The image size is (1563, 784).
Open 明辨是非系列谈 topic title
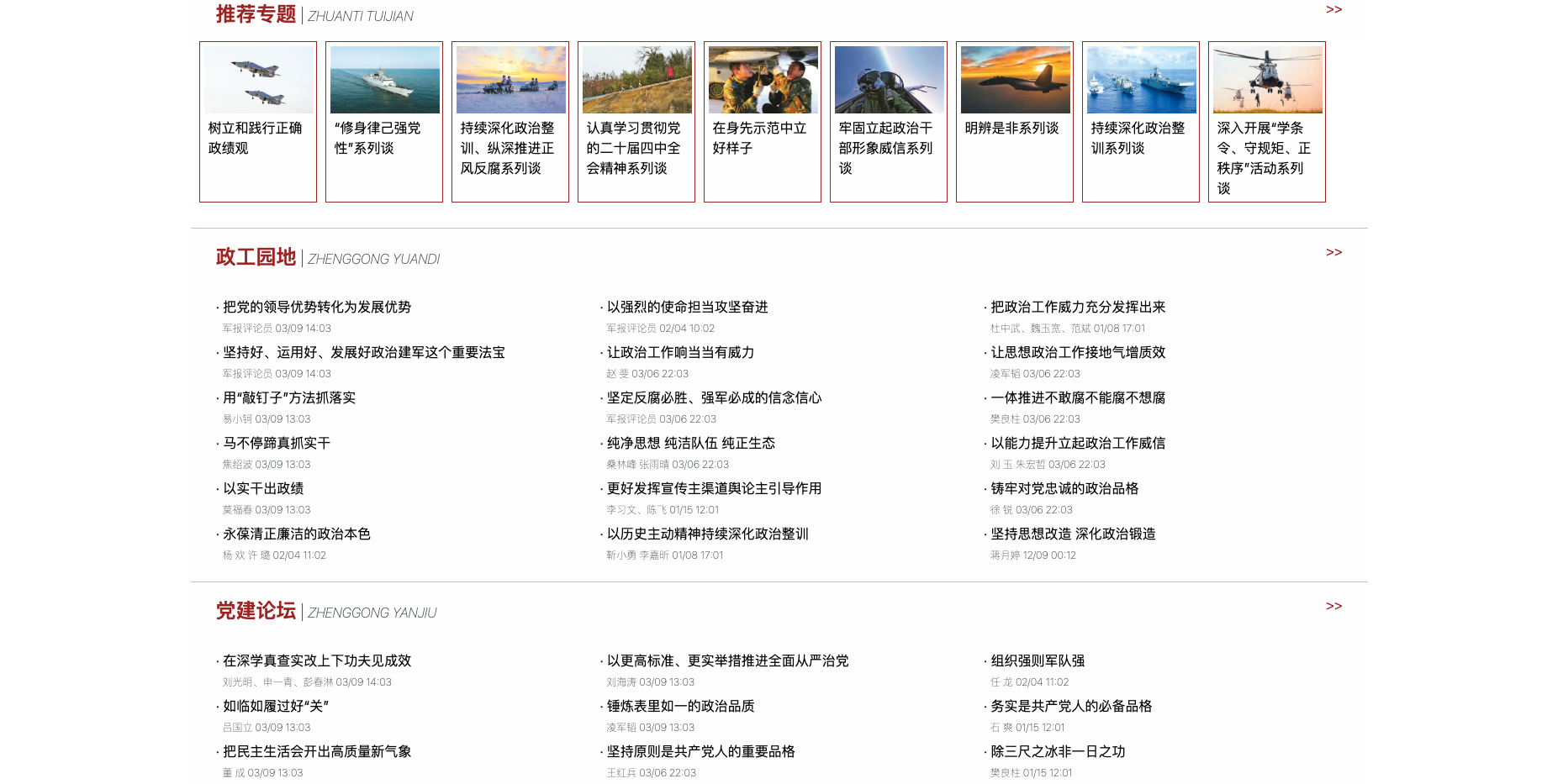point(1011,129)
